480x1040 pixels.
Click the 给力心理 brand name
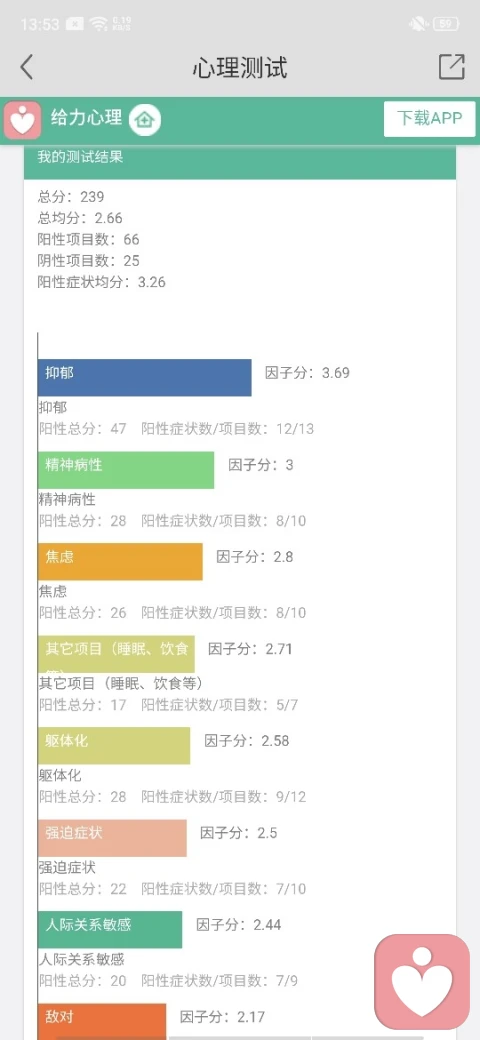tap(86, 117)
